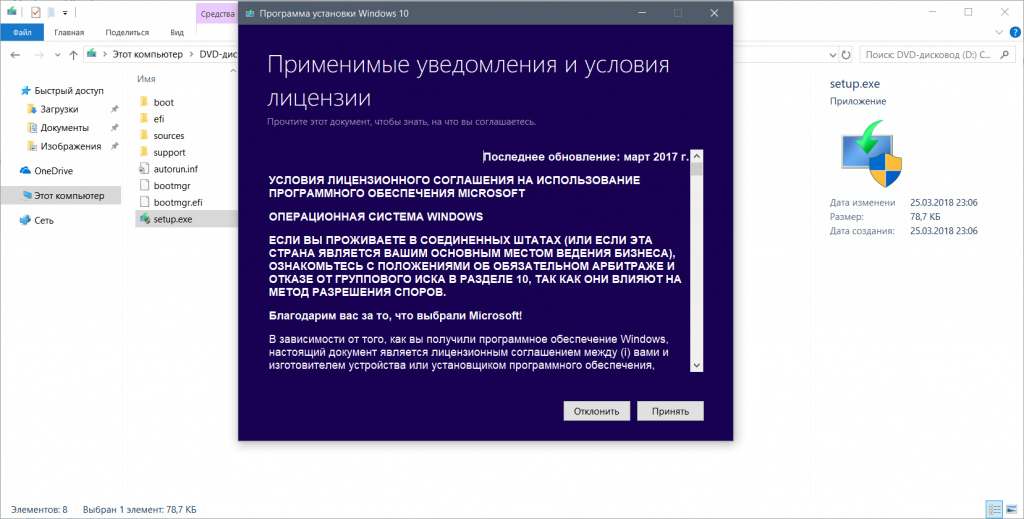
Task: Click the Properties quick access icon in Explorer
Action: click(35, 12)
